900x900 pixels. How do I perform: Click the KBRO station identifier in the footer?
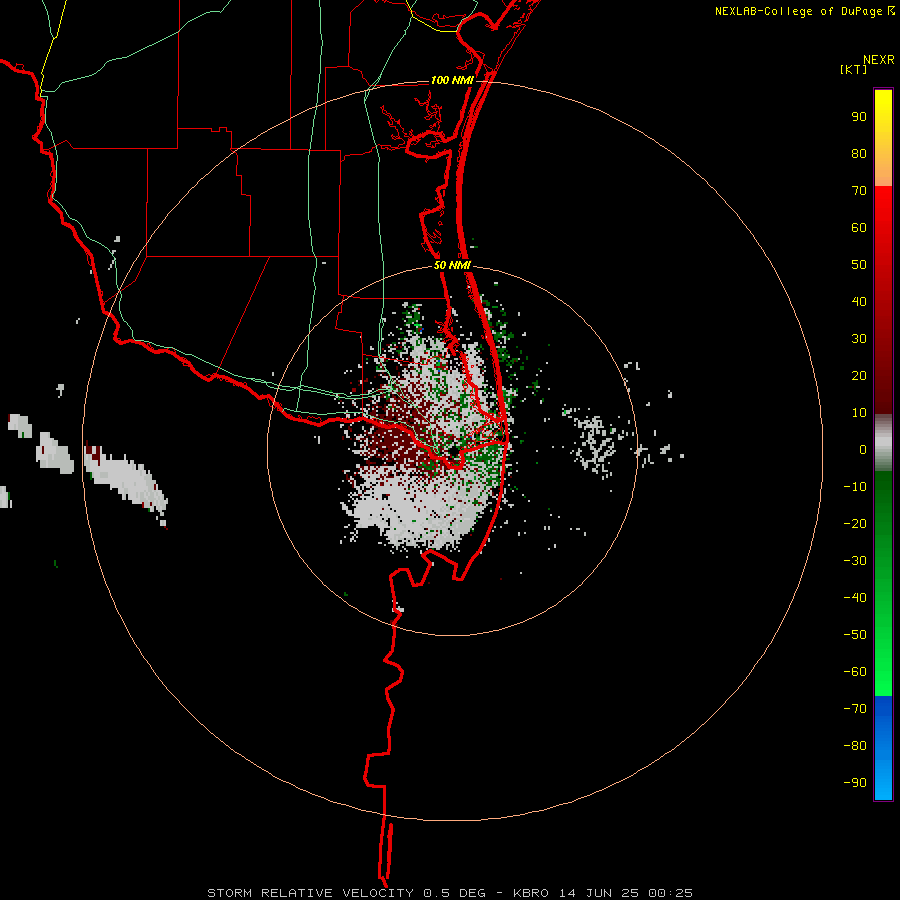pos(531,893)
